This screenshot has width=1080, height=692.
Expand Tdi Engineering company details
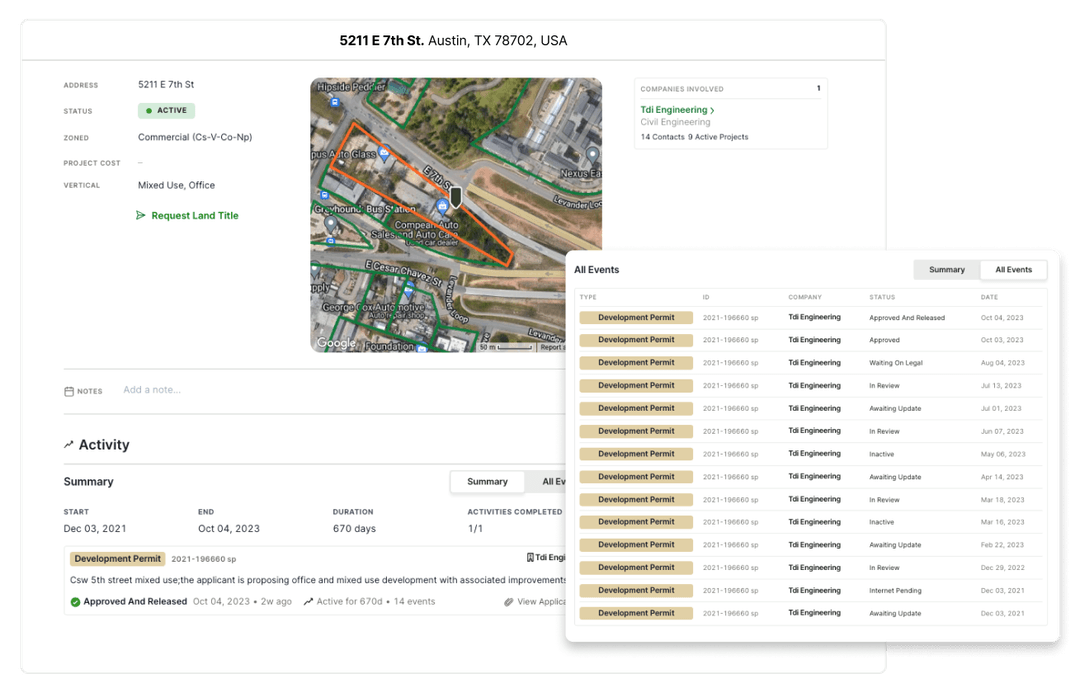point(677,109)
